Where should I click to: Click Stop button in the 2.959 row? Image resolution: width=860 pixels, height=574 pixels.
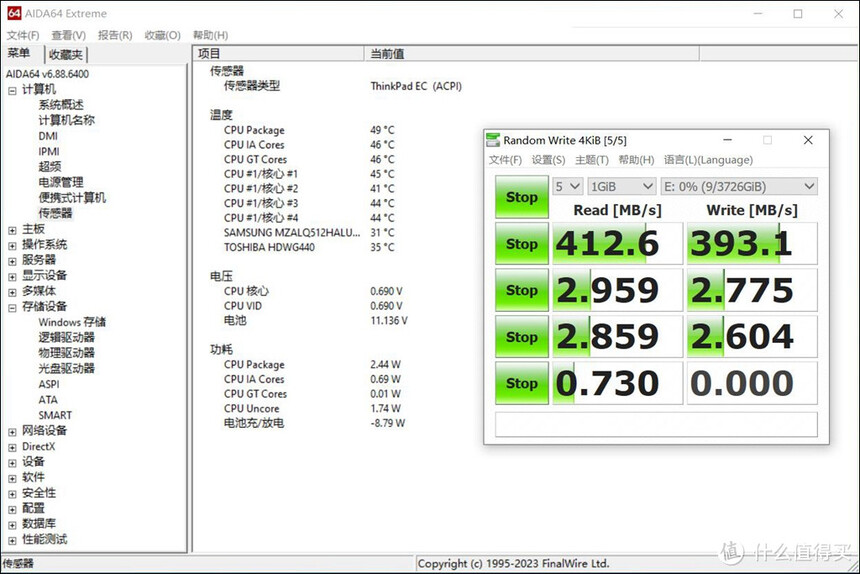point(522,290)
